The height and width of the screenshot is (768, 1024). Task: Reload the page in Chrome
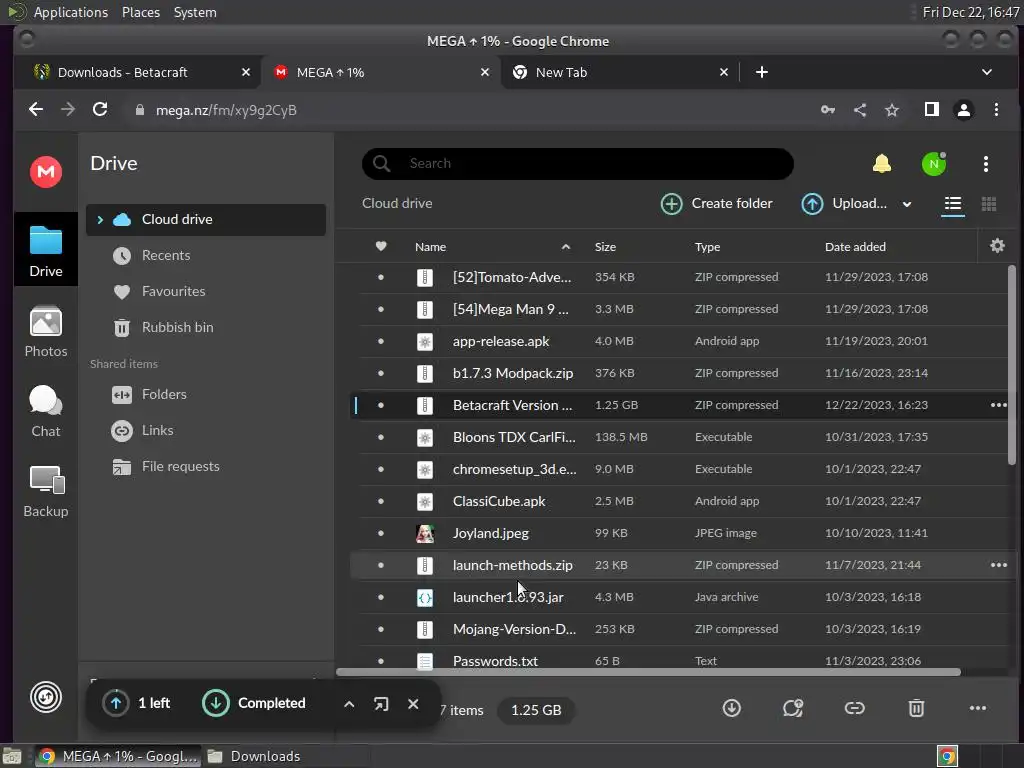[100, 110]
